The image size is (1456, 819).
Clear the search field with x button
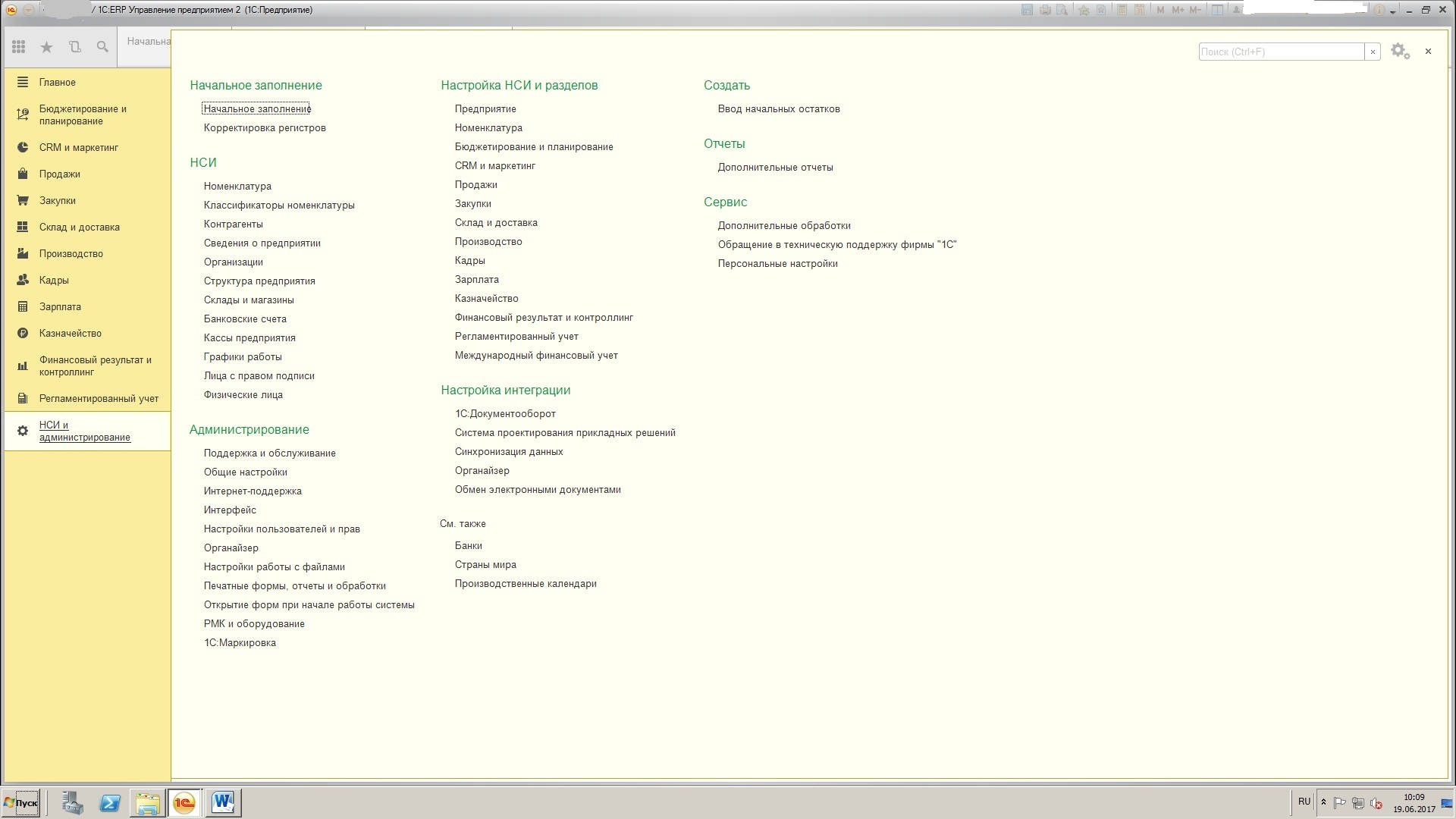pyautogui.click(x=1373, y=52)
